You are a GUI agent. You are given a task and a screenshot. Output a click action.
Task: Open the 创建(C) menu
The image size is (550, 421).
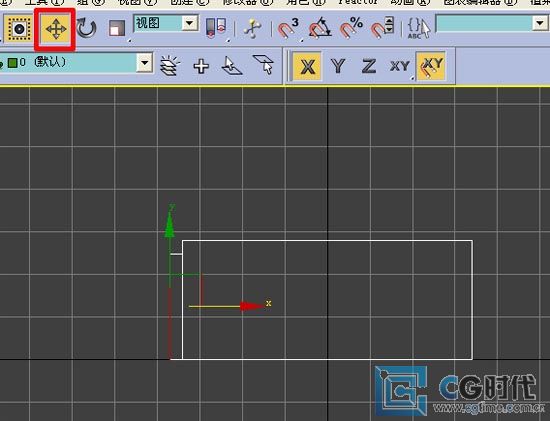point(189,2)
